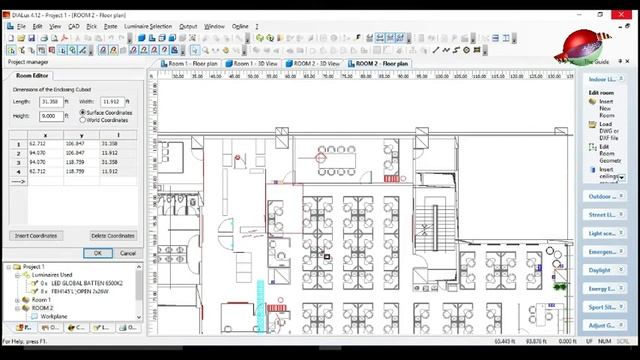Expand the Daylight guide section
Image resolution: width=640 pixels, height=360 pixels.
pyautogui.click(x=621, y=270)
